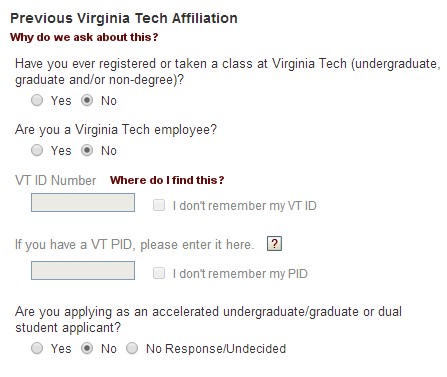Viewport: 447px width, 377px height.
Task: Click the 'Previous Virginia Tech Affiliation' heading
Action: (x=124, y=18)
